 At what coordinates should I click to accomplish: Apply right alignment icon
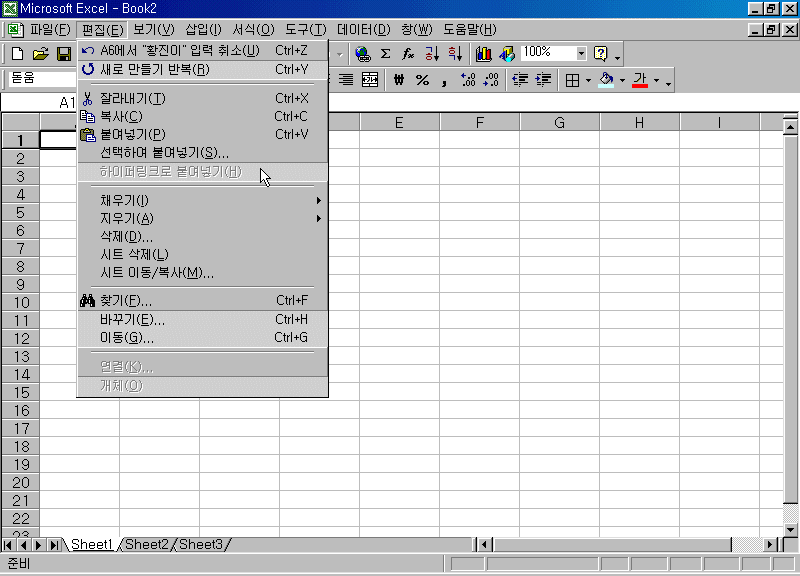pos(346,80)
